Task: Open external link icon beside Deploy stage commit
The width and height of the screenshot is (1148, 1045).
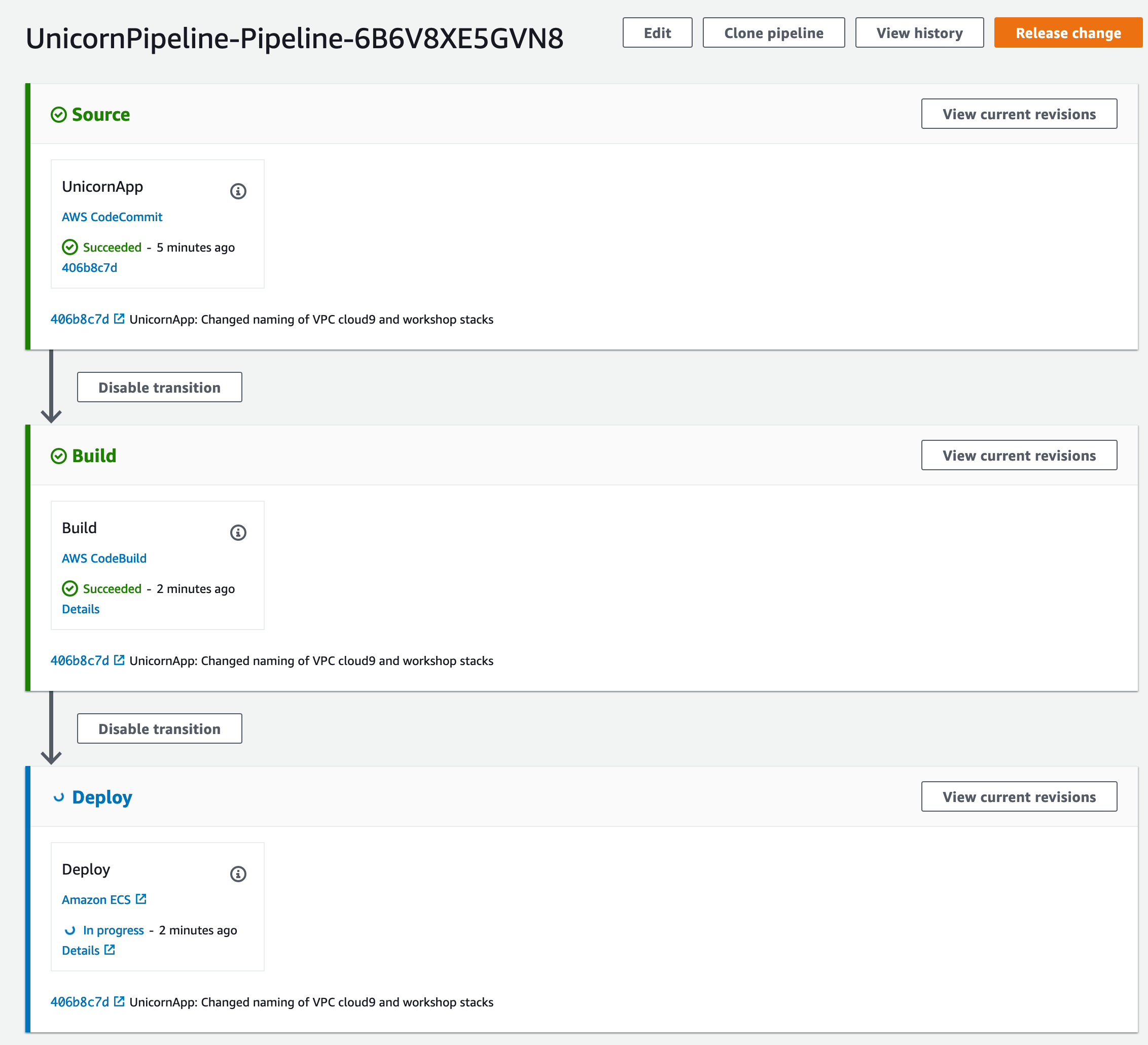Action: (x=119, y=1001)
